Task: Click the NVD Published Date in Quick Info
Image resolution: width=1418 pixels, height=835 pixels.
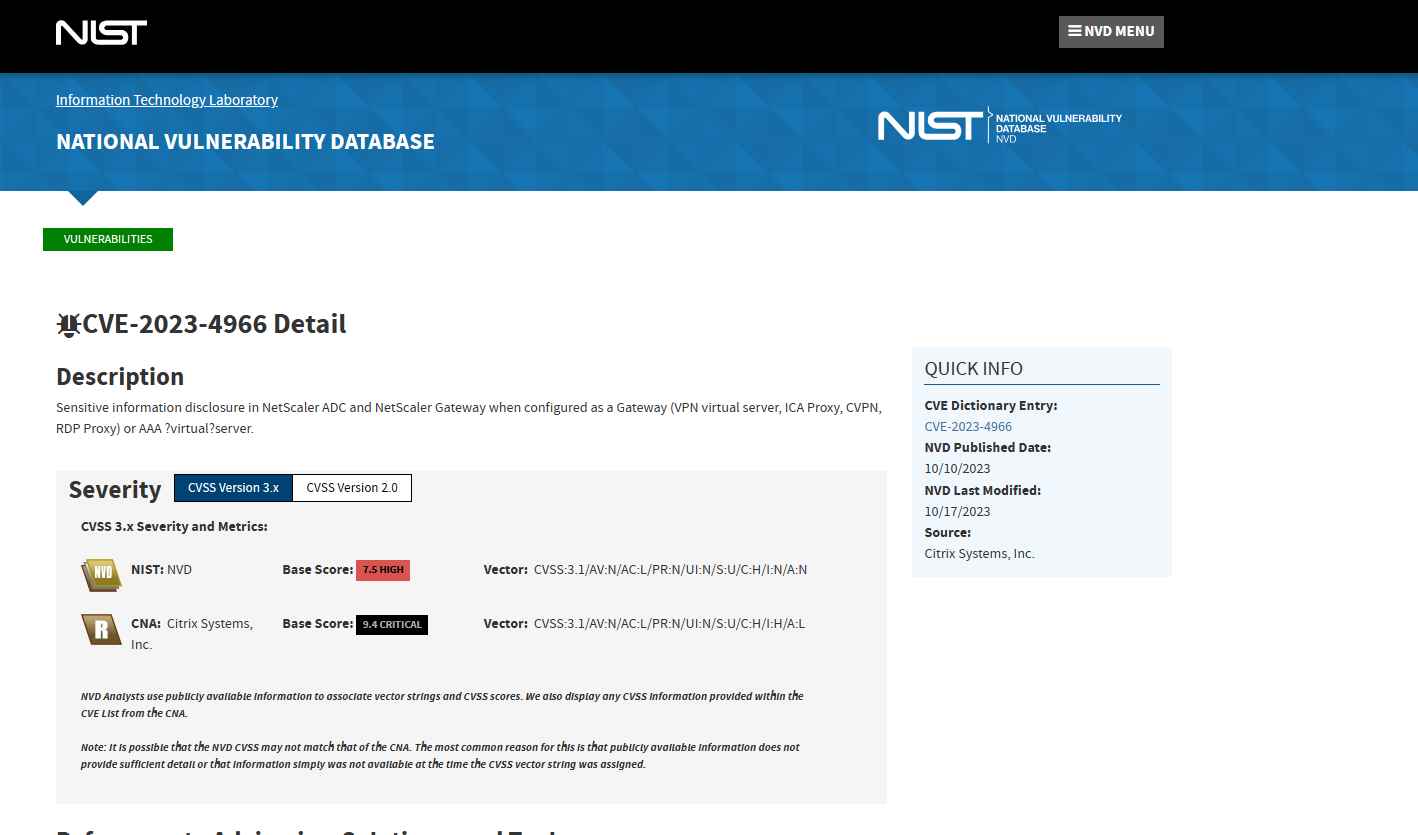Action: tap(957, 468)
